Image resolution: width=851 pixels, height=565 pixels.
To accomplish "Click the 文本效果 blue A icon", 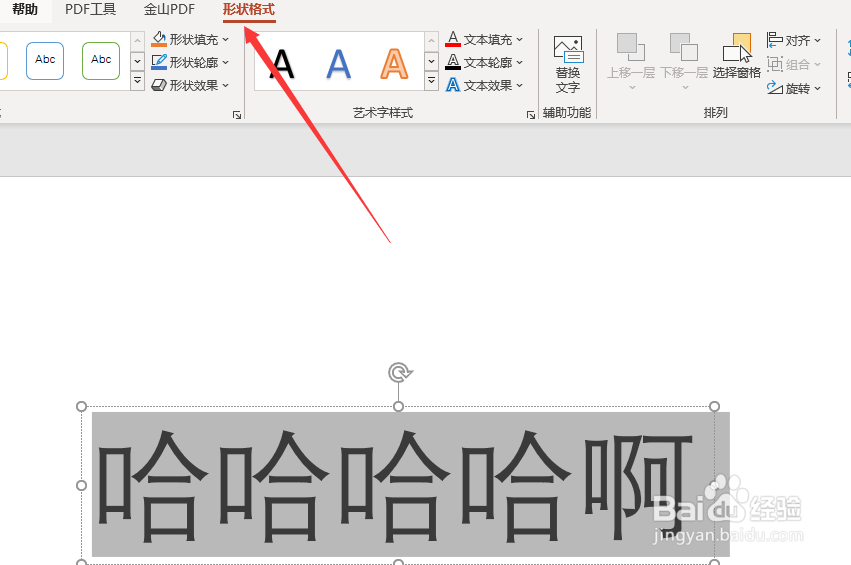I will (453, 85).
